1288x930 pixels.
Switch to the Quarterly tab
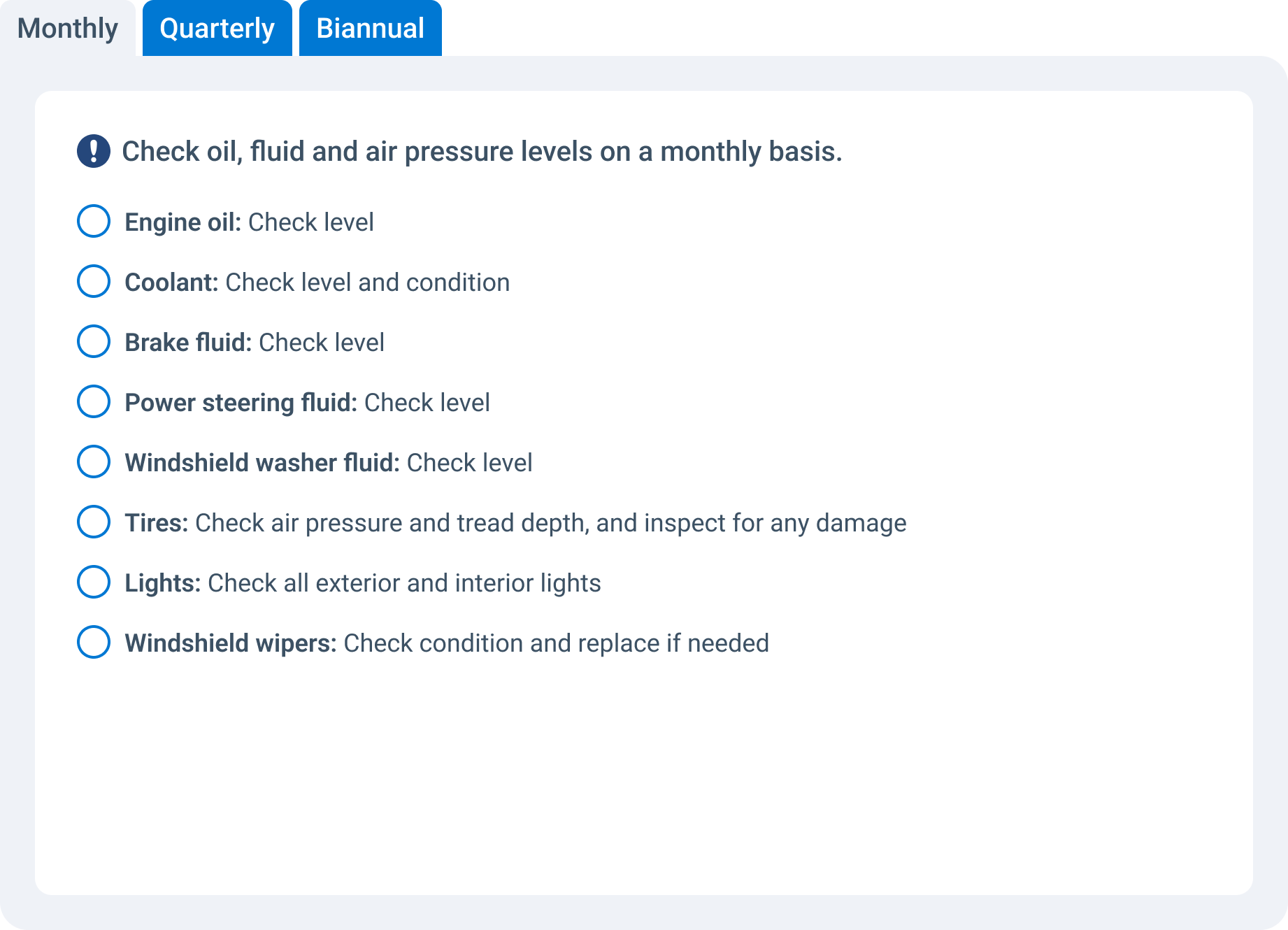pos(216,28)
